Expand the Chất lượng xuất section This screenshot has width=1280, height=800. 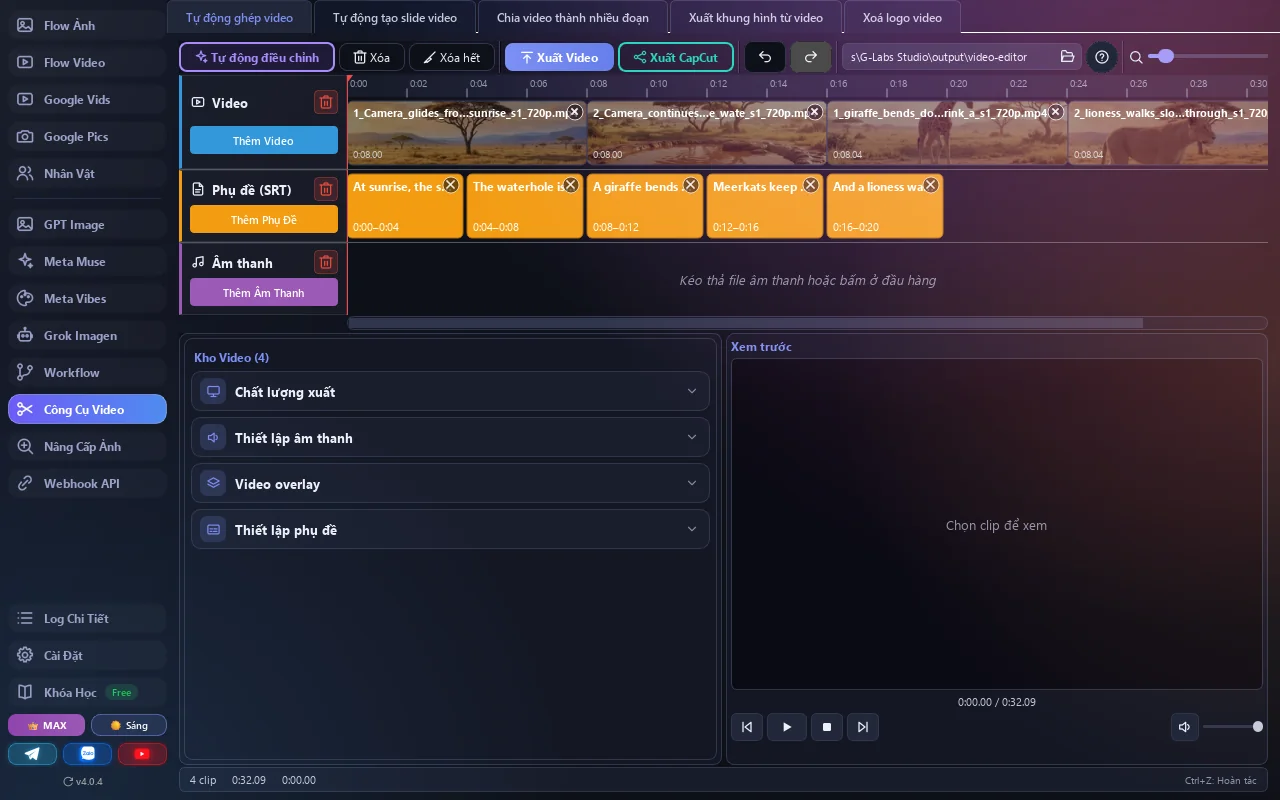(x=450, y=392)
